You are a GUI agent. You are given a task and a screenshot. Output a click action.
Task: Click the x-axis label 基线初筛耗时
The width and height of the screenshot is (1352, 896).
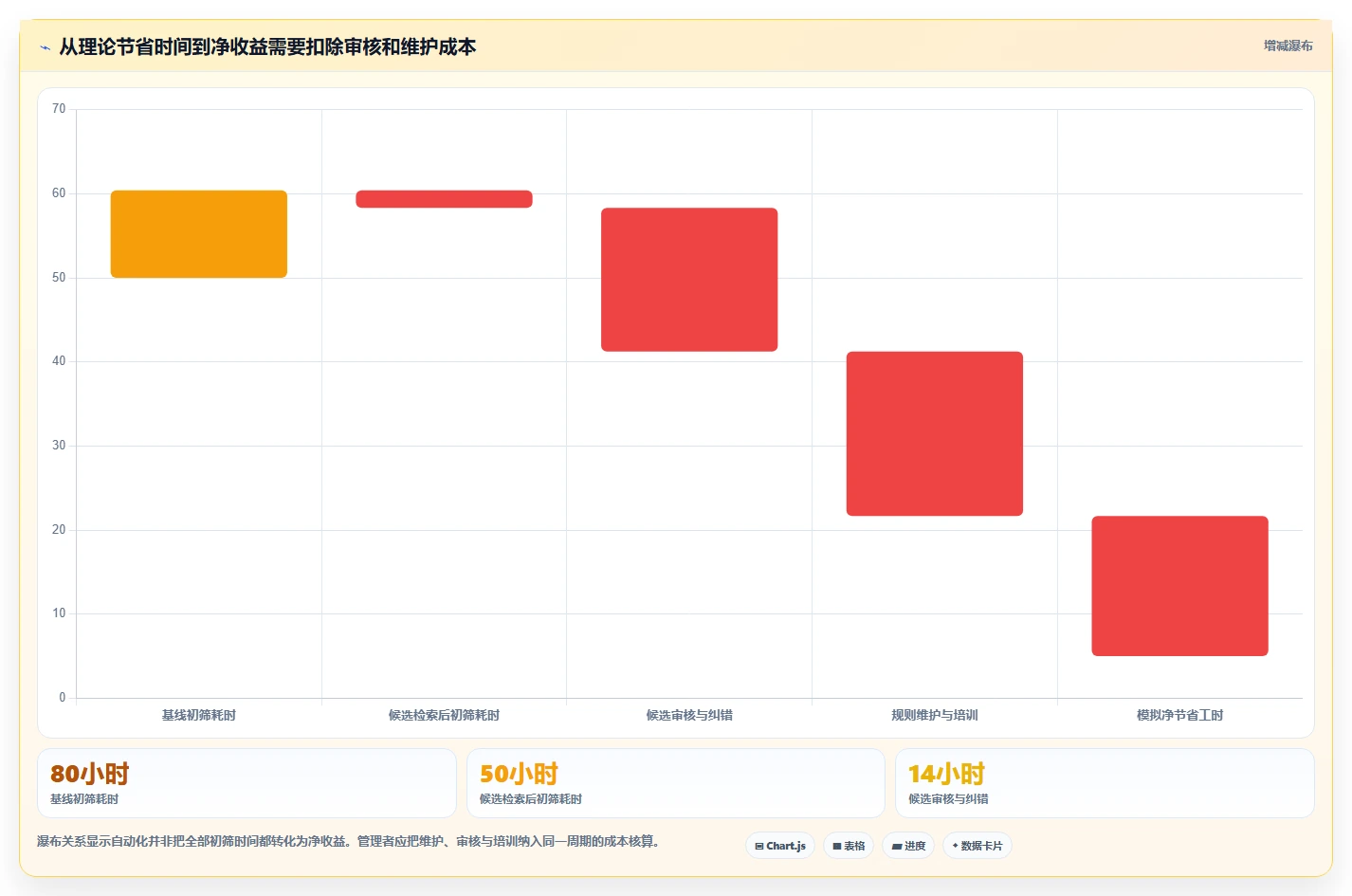point(199,715)
